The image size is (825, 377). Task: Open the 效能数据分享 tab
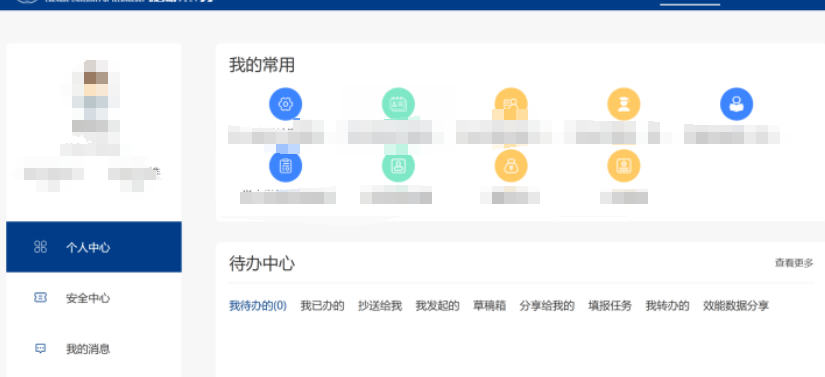coord(736,306)
